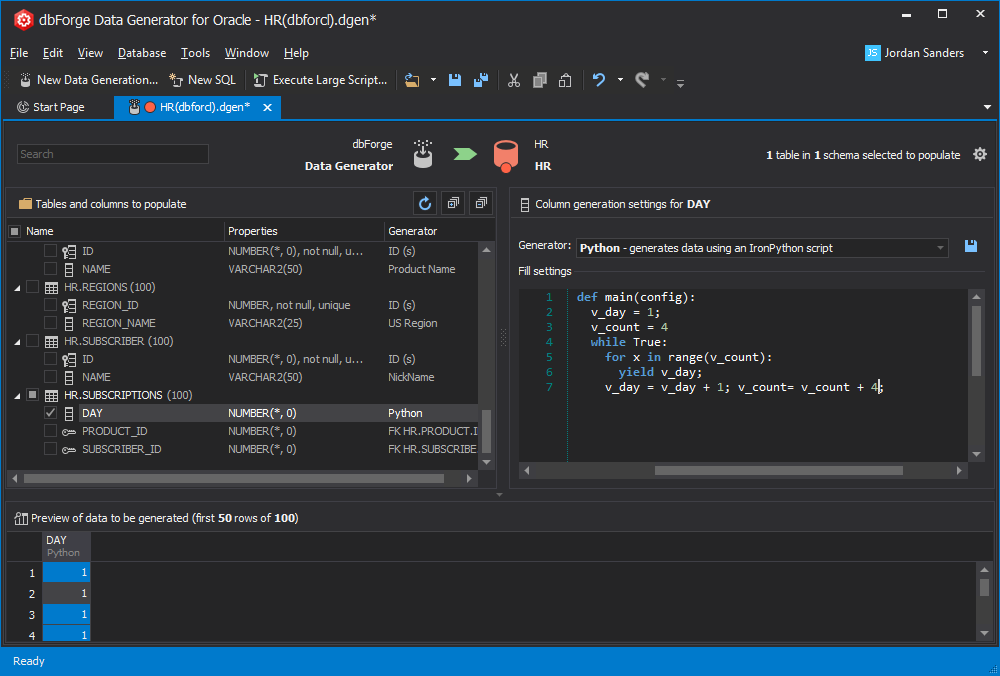This screenshot has width=1000, height=676.
Task: Click the Paste icon in toolbar
Action: click(565, 80)
